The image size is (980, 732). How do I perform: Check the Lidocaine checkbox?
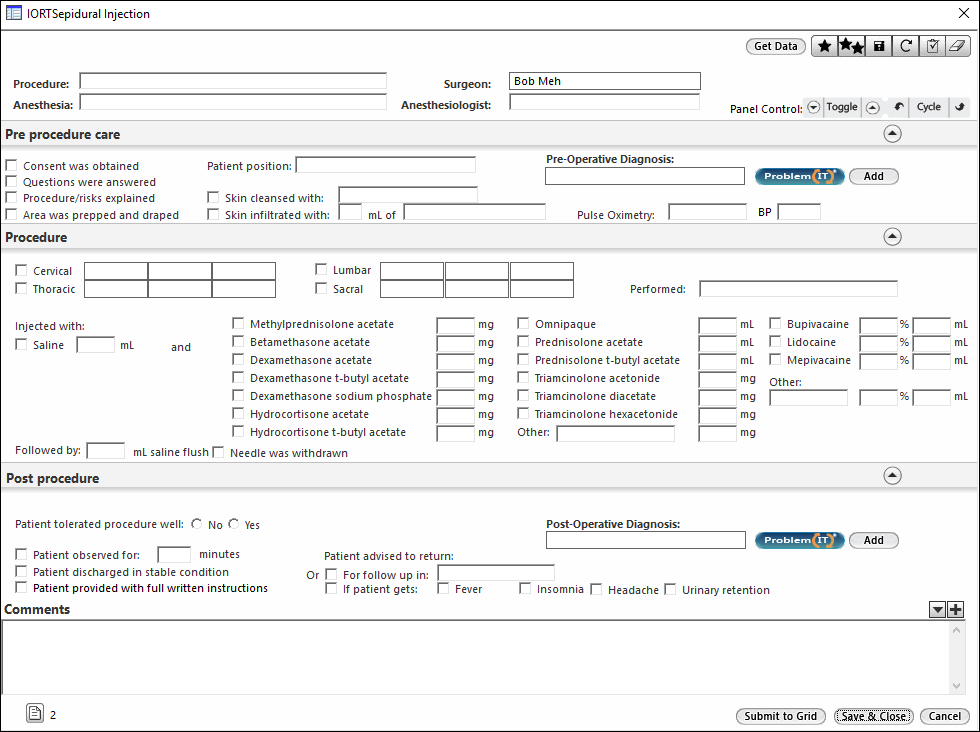[x=776, y=341]
